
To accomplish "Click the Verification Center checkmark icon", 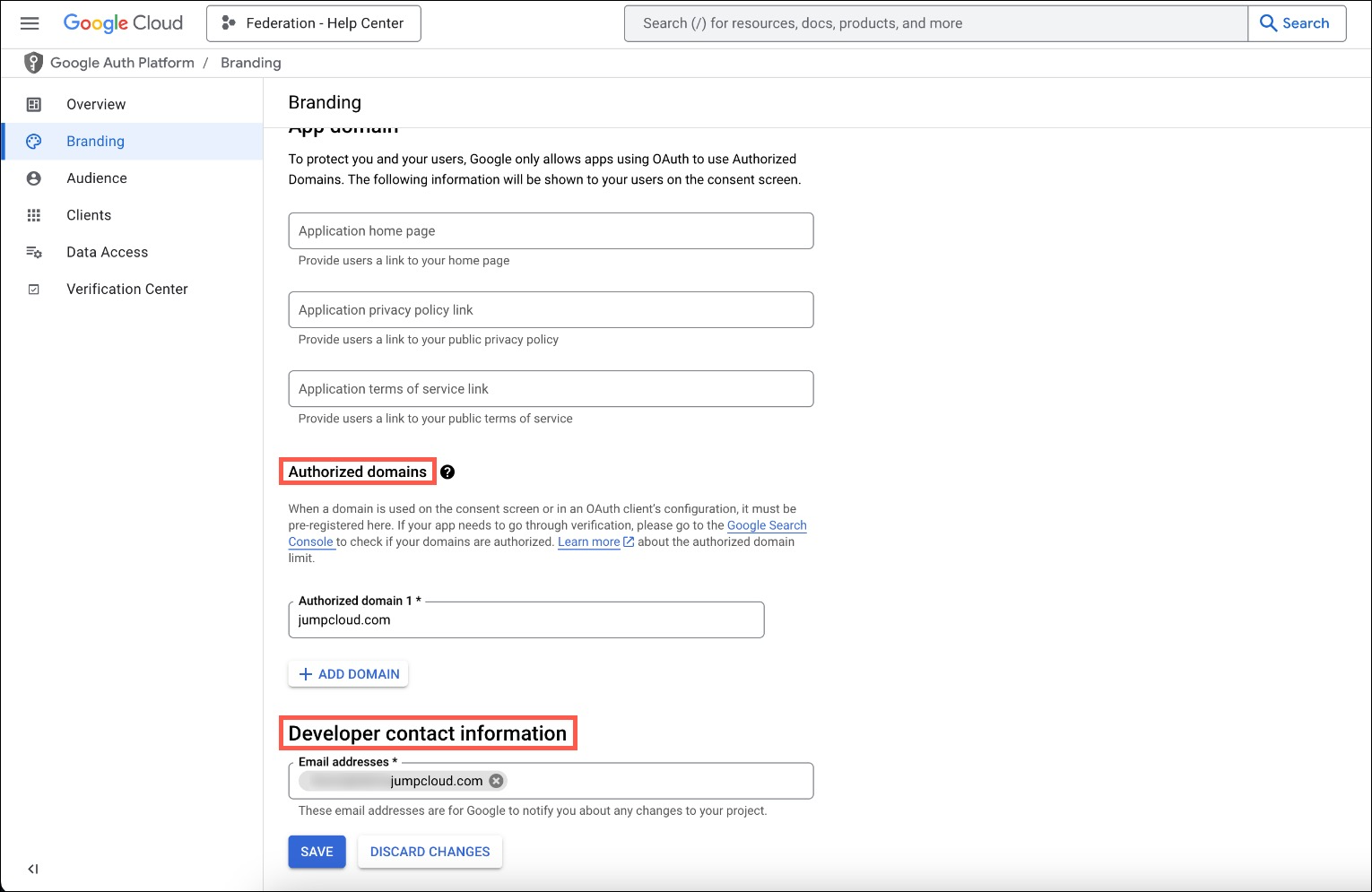I will coord(34,289).
